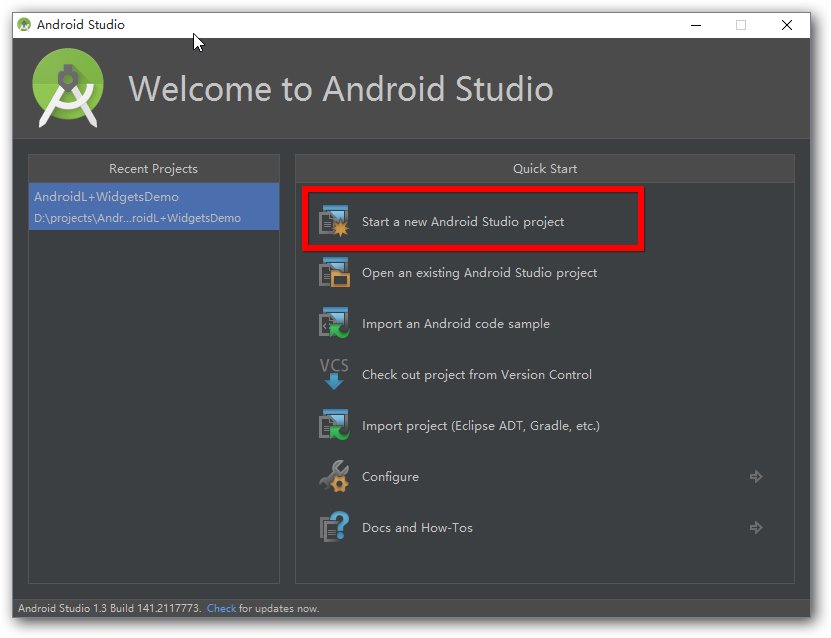Open the Configure submenu label
The height and width of the screenshot is (638, 831).
(390, 477)
